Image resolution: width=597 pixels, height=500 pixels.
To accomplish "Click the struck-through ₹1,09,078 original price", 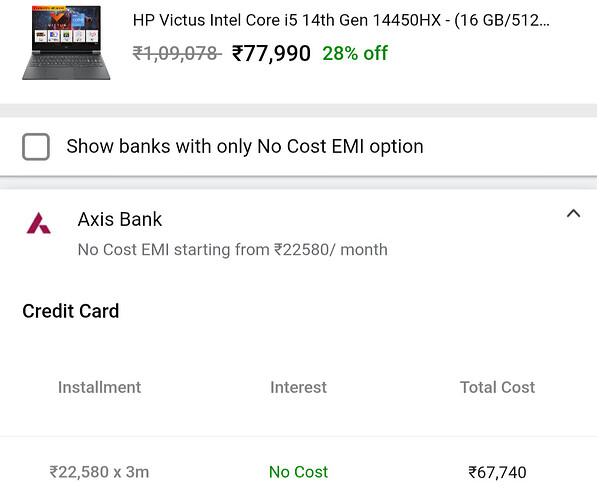I will tap(177, 53).
